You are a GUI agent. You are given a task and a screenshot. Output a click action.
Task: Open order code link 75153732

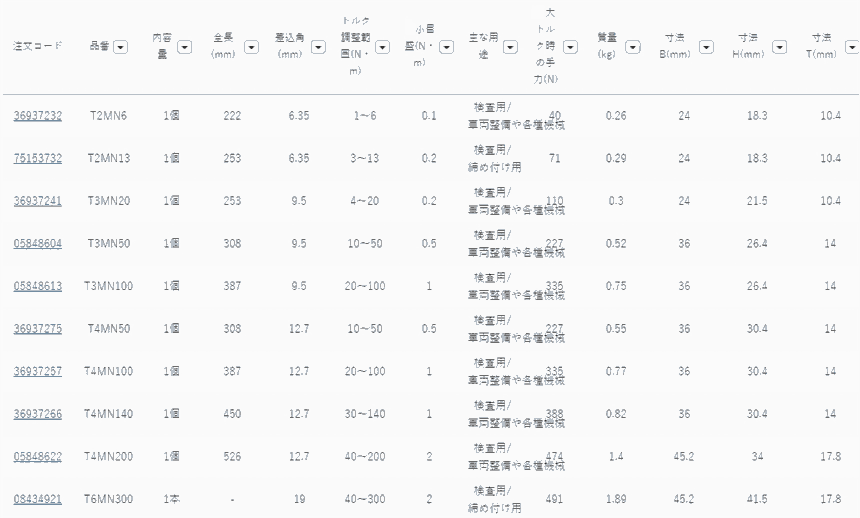38,158
